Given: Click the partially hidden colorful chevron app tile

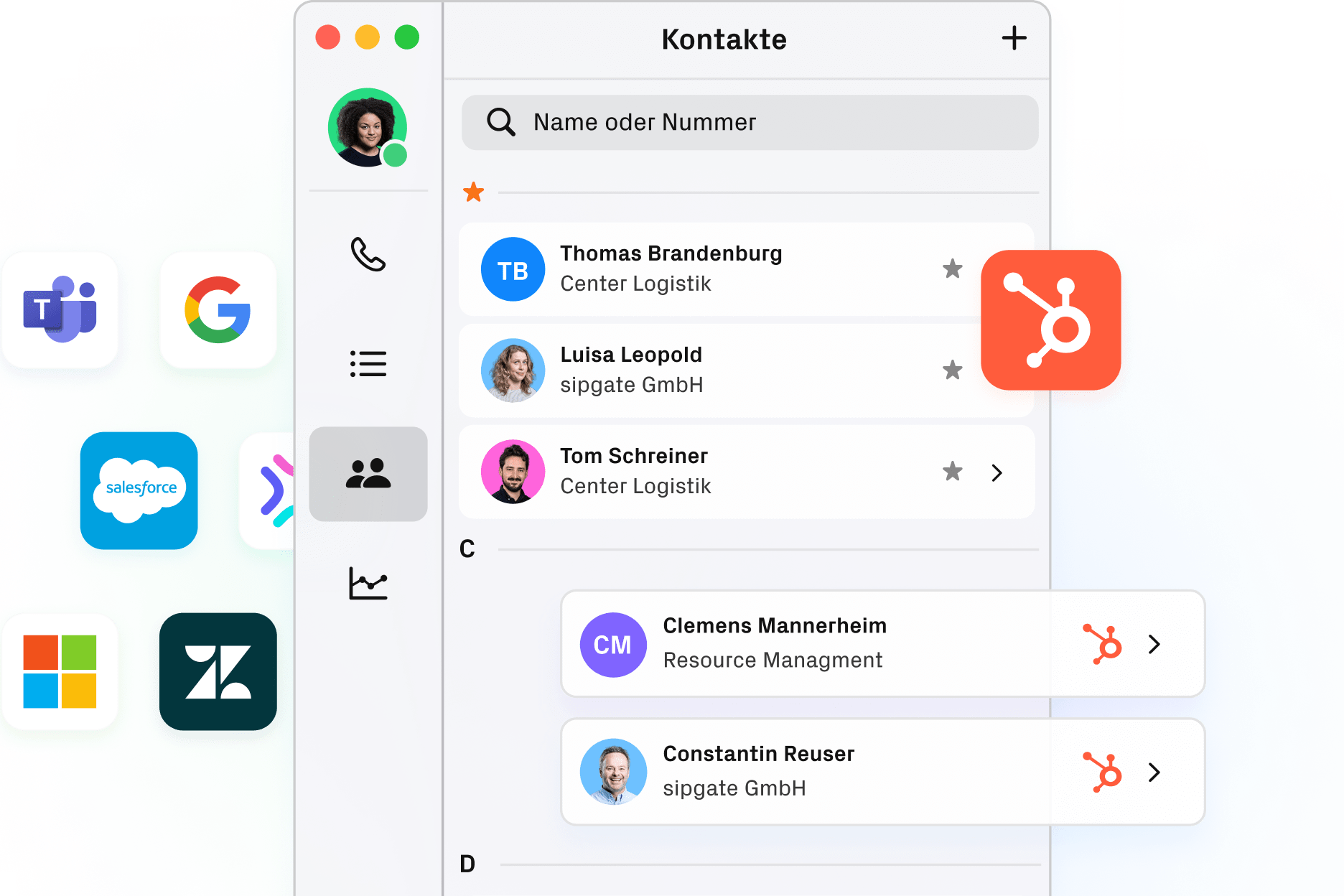Looking at the screenshot, I should click(x=267, y=490).
